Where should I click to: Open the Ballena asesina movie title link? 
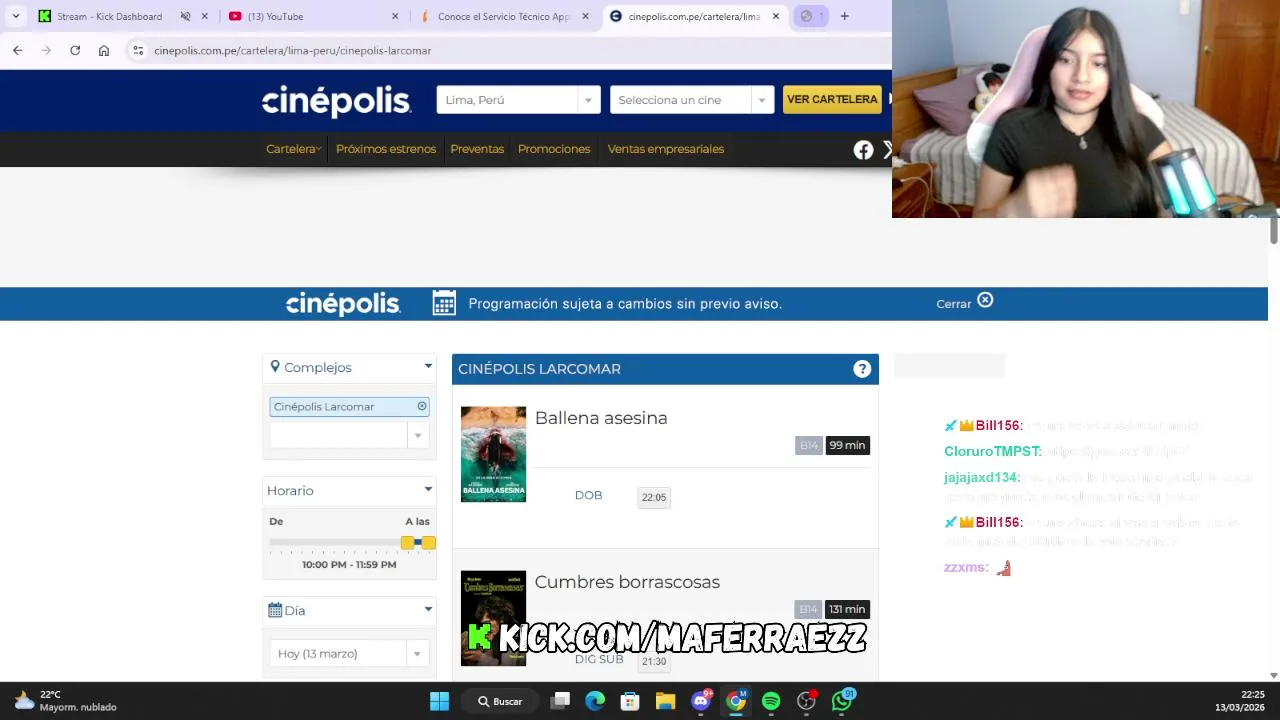[601, 418]
